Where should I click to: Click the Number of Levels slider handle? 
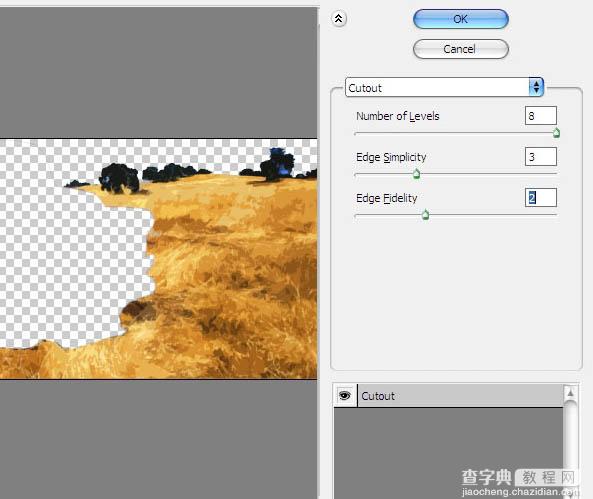556,133
